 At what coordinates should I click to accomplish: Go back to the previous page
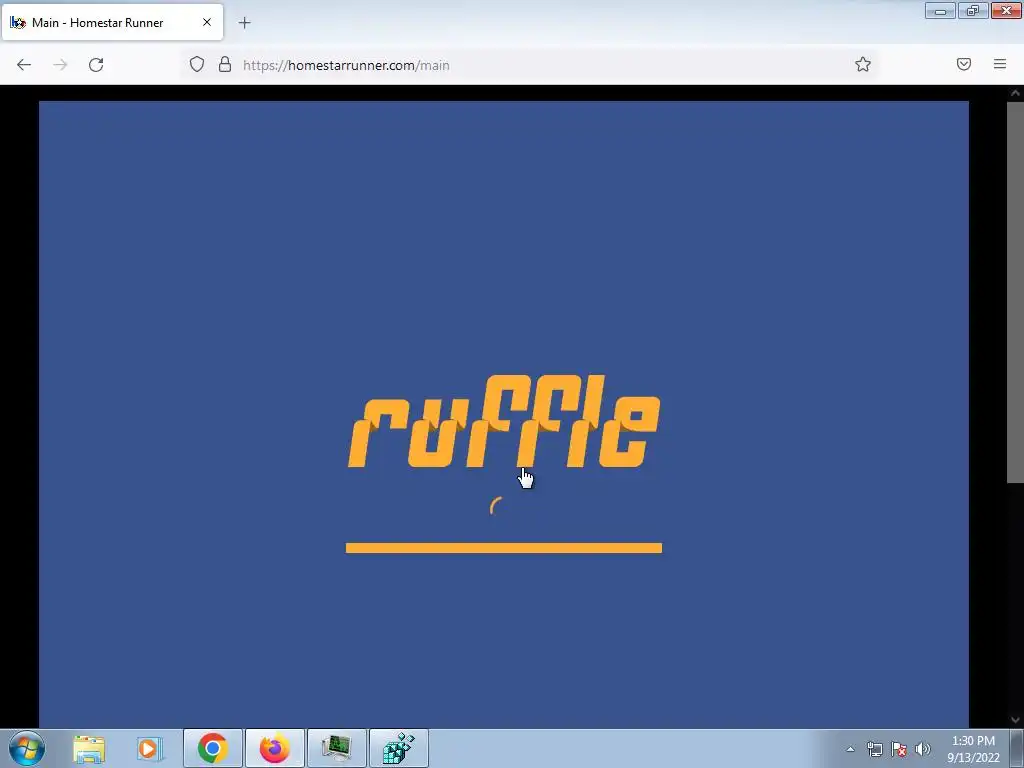click(24, 65)
